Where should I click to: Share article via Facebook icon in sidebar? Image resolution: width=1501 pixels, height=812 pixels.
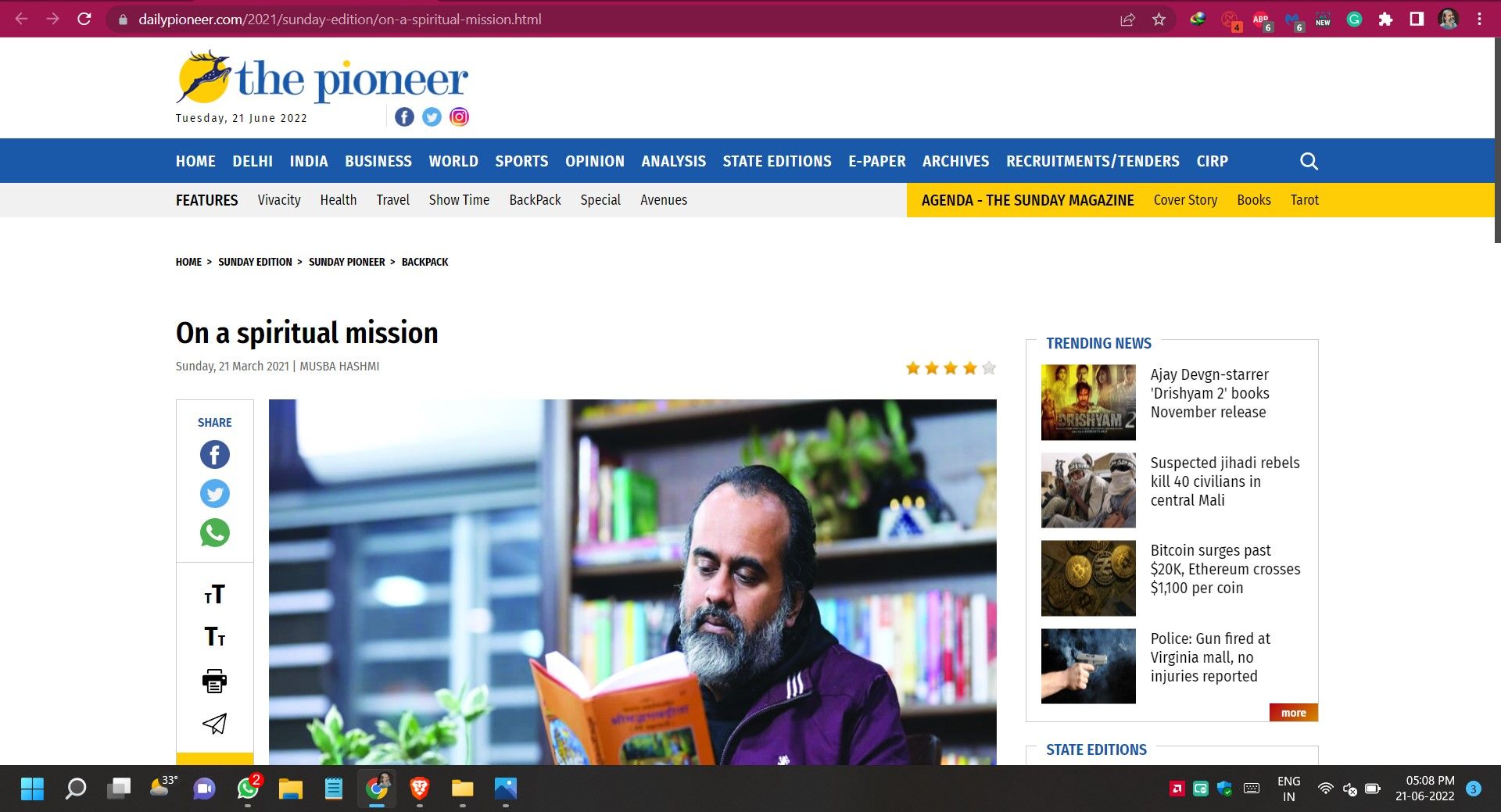tap(214, 455)
